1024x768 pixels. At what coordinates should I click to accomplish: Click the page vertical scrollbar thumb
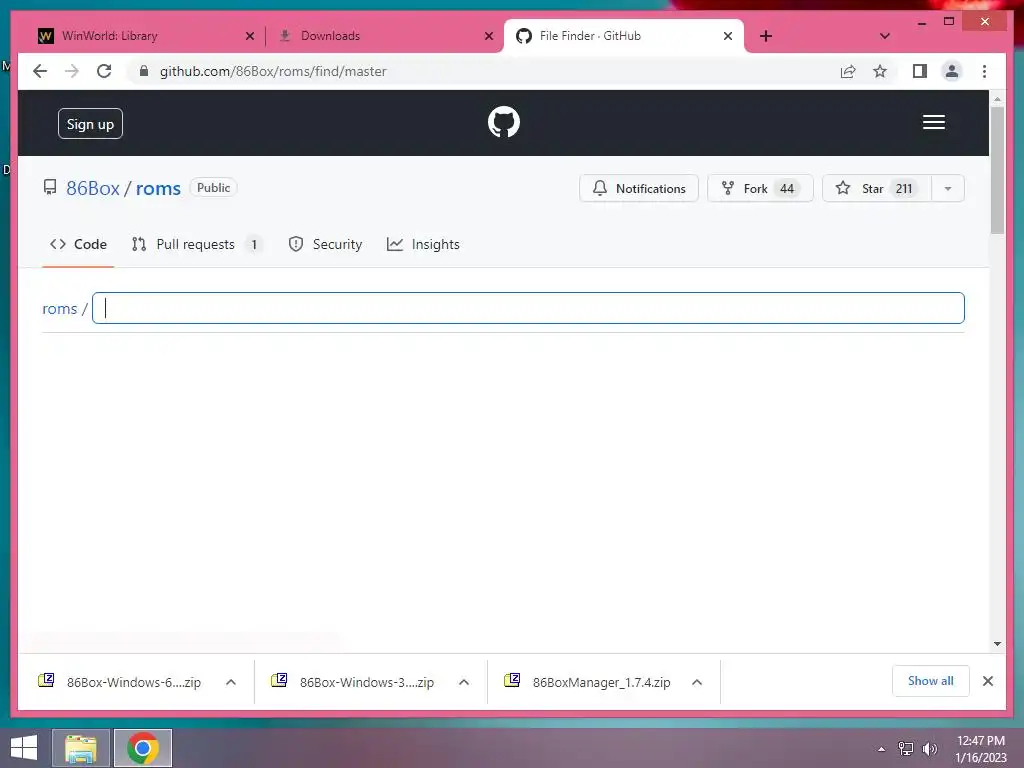[997, 170]
